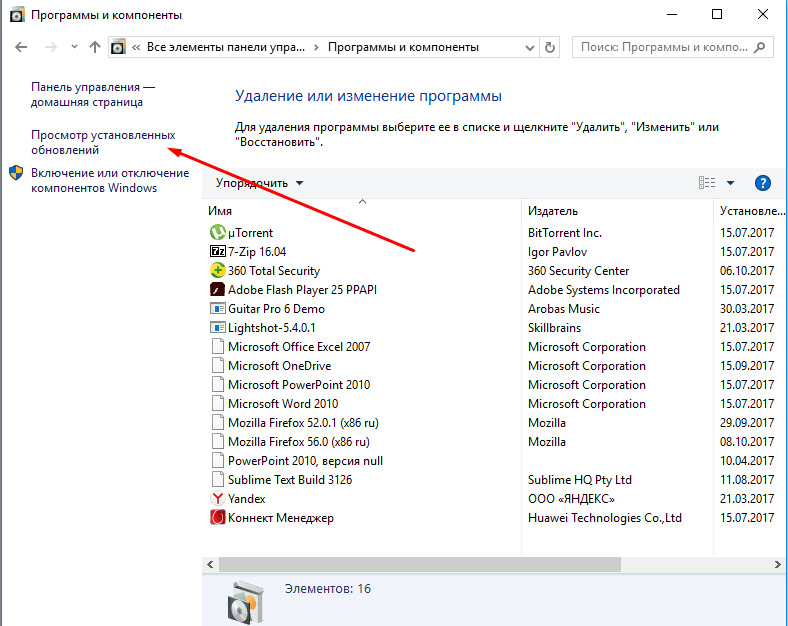Open Включение или отключение компонентов Windows
788x626 pixels.
(x=110, y=180)
